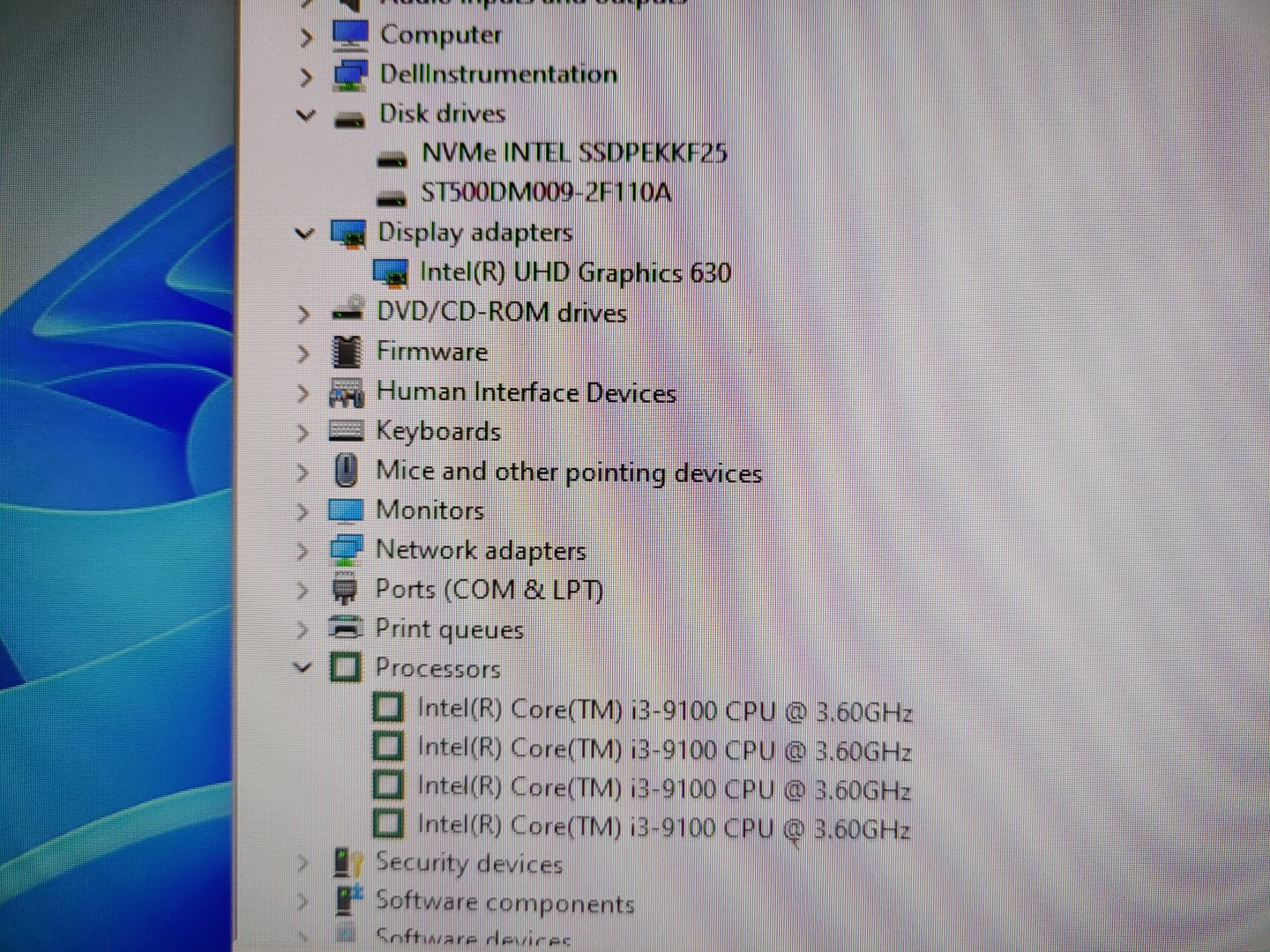1270x952 pixels.
Task: Click the first i3-9100 processor icon
Action: coord(388,707)
